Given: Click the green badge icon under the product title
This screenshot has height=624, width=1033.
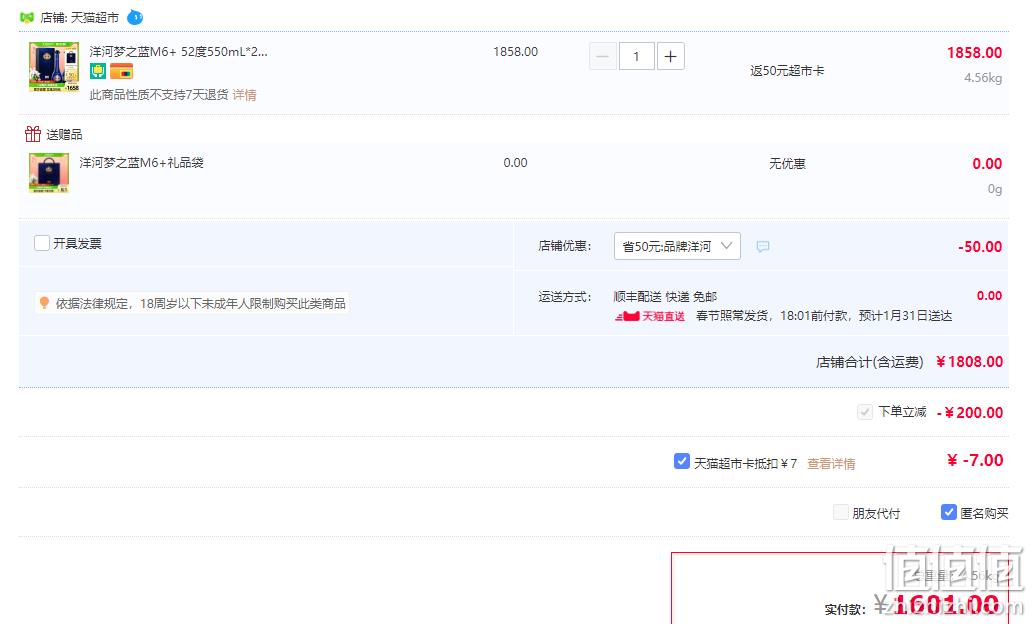Looking at the screenshot, I should pyautogui.click(x=98, y=71).
